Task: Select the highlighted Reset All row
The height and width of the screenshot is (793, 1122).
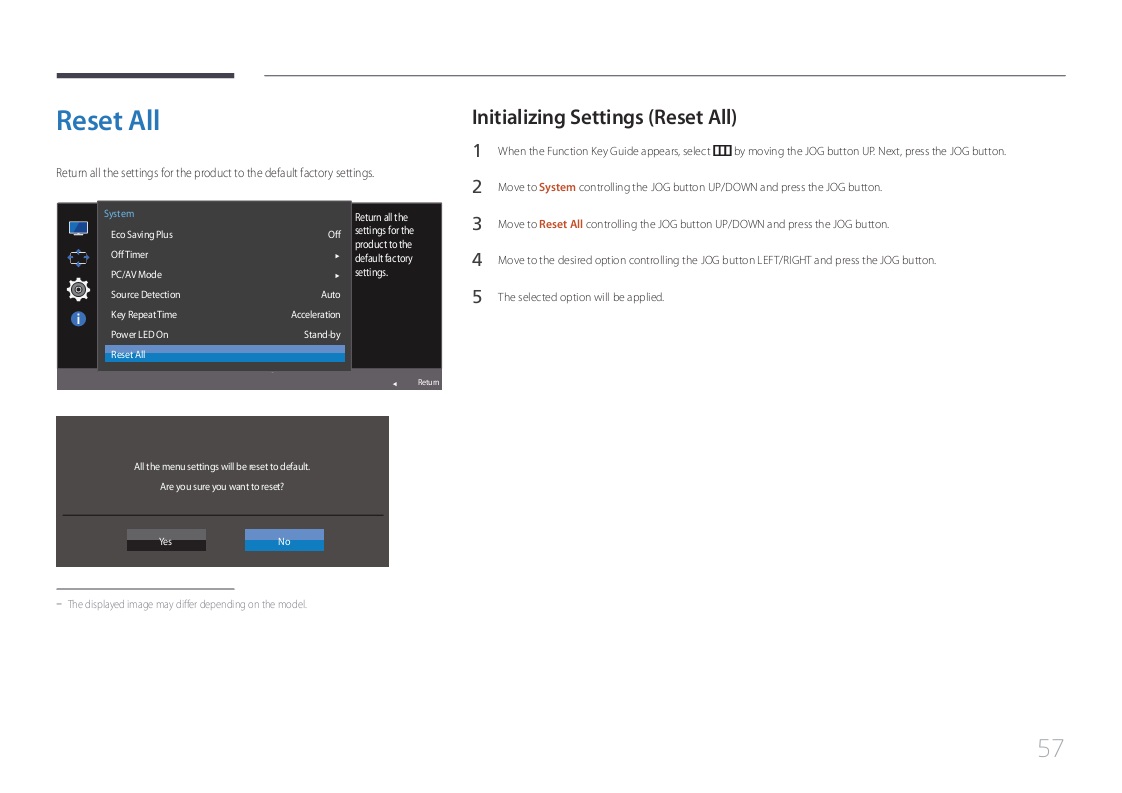Action: click(225, 354)
